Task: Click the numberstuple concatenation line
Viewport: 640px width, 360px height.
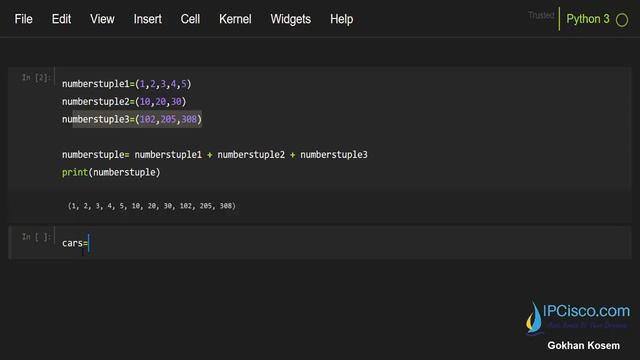Action: tap(215, 155)
